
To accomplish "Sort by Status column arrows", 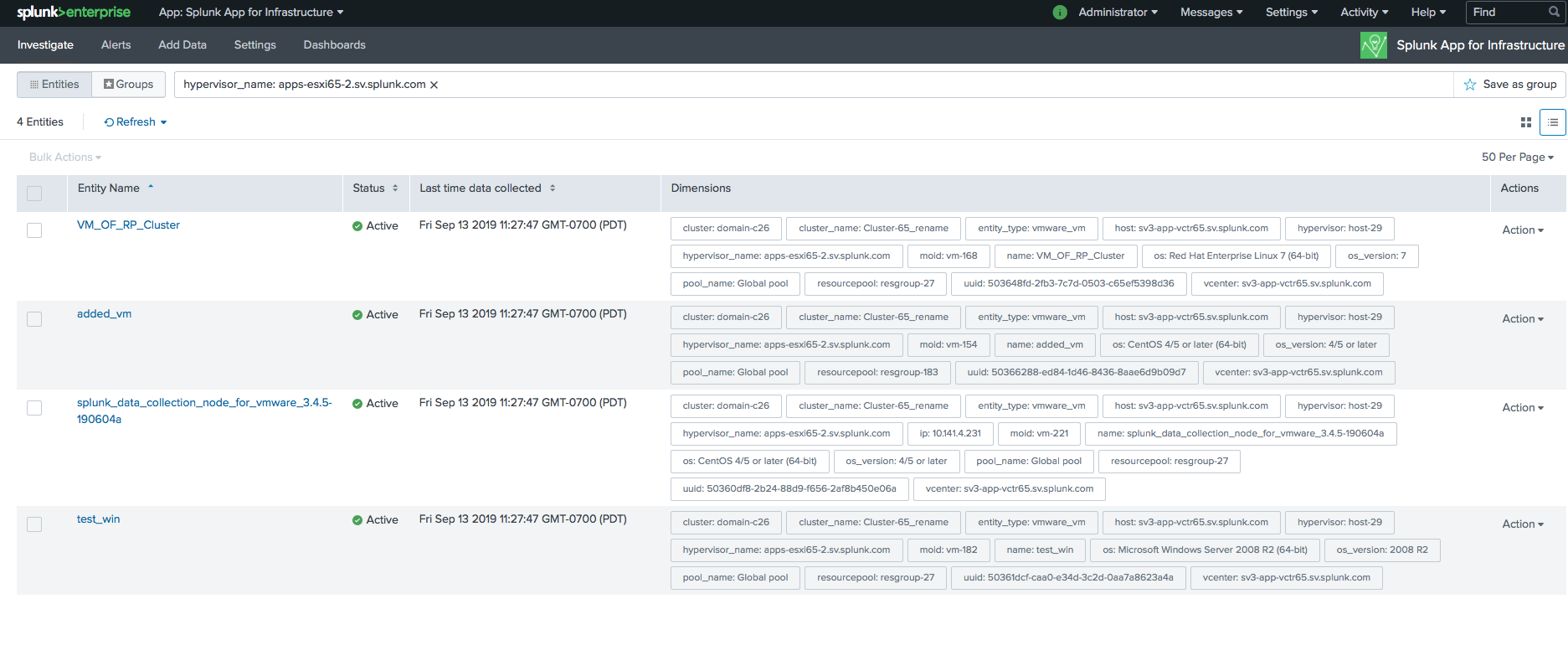I will click(395, 188).
